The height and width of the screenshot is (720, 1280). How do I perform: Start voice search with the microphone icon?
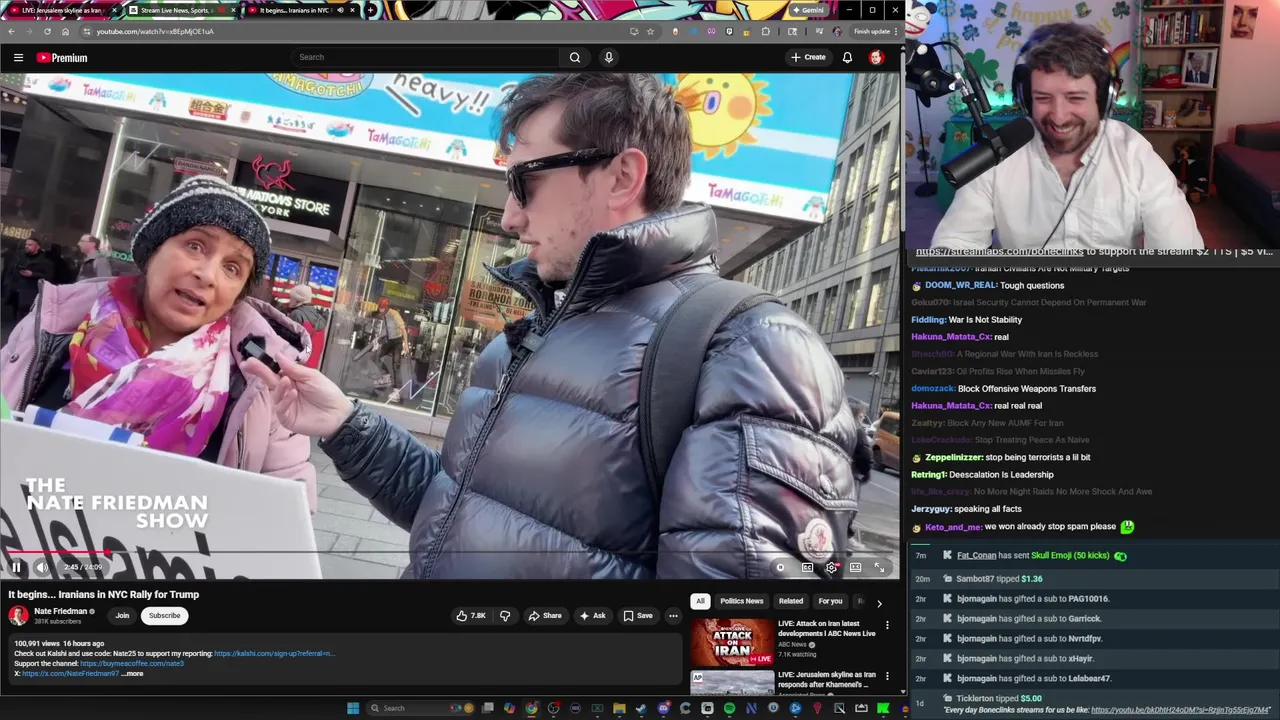tap(608, 57)
